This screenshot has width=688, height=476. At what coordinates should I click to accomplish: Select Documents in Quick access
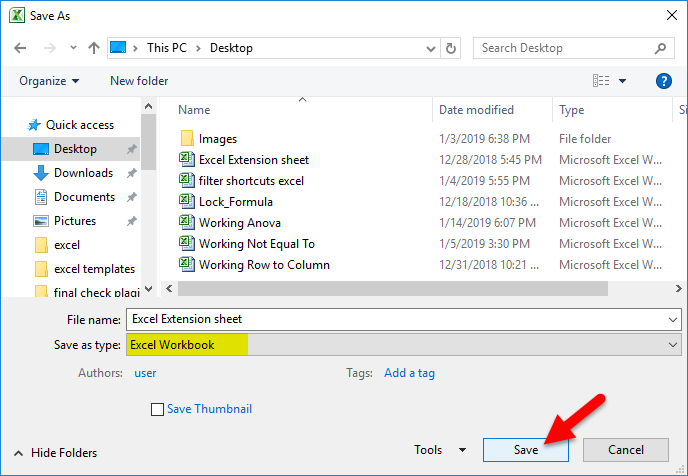84,197
